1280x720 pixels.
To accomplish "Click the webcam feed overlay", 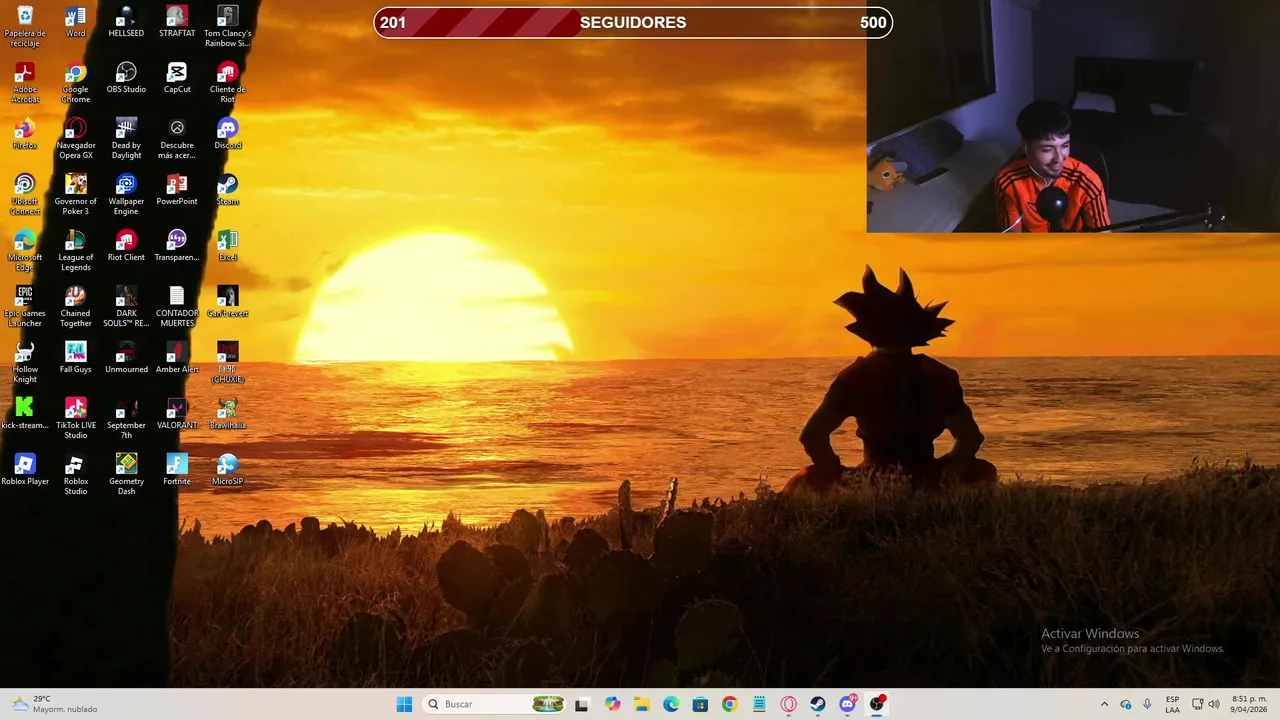I will [x=1073, y=116].
